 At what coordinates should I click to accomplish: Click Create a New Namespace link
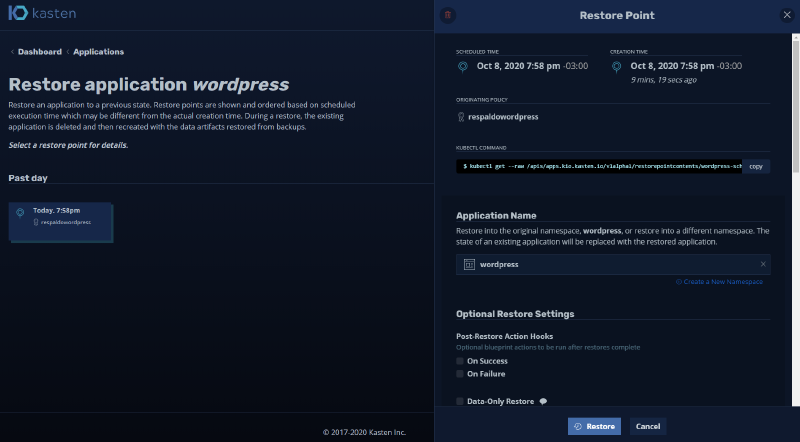pos(719,282)
